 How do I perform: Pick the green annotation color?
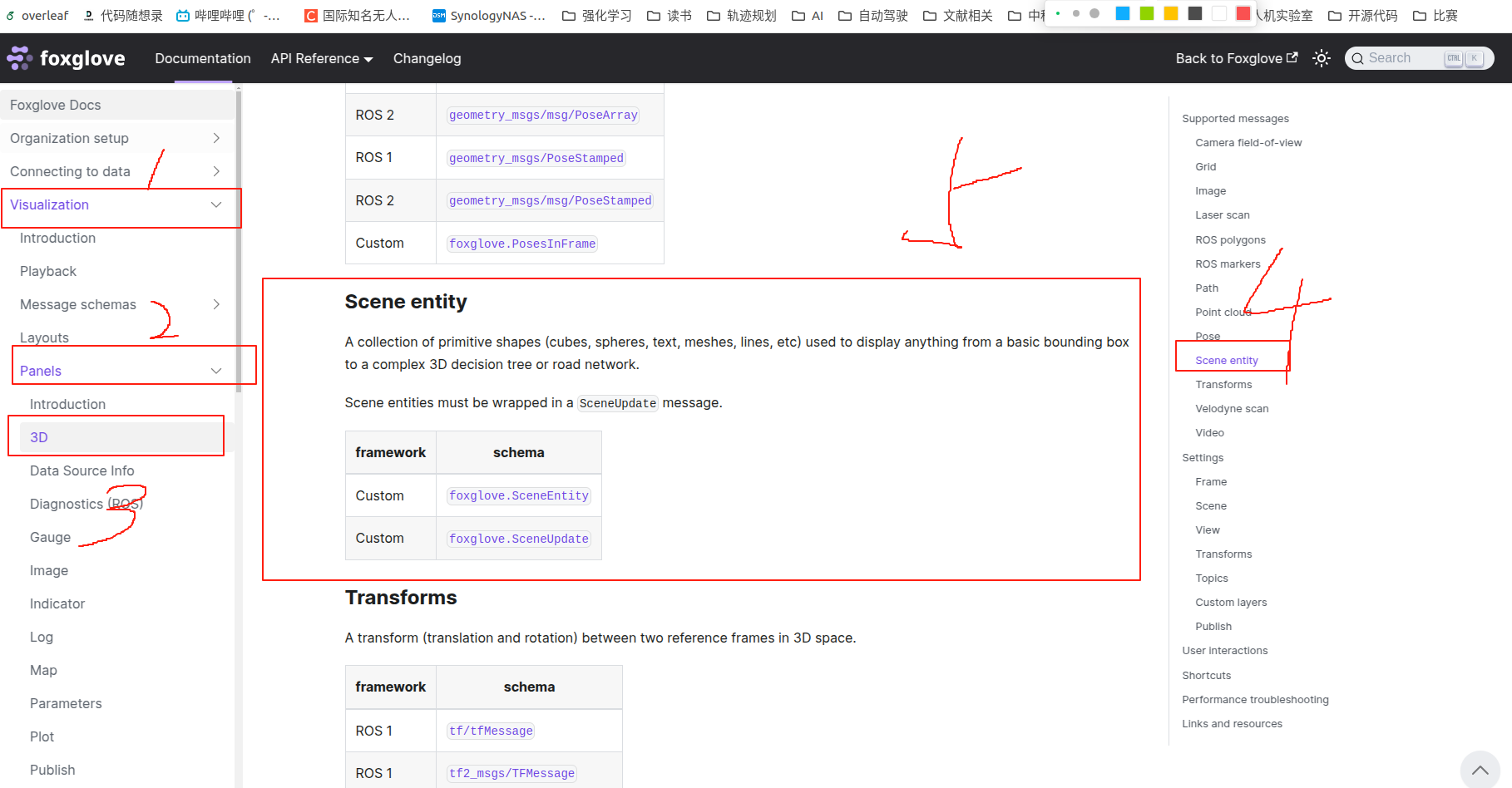1147,13
